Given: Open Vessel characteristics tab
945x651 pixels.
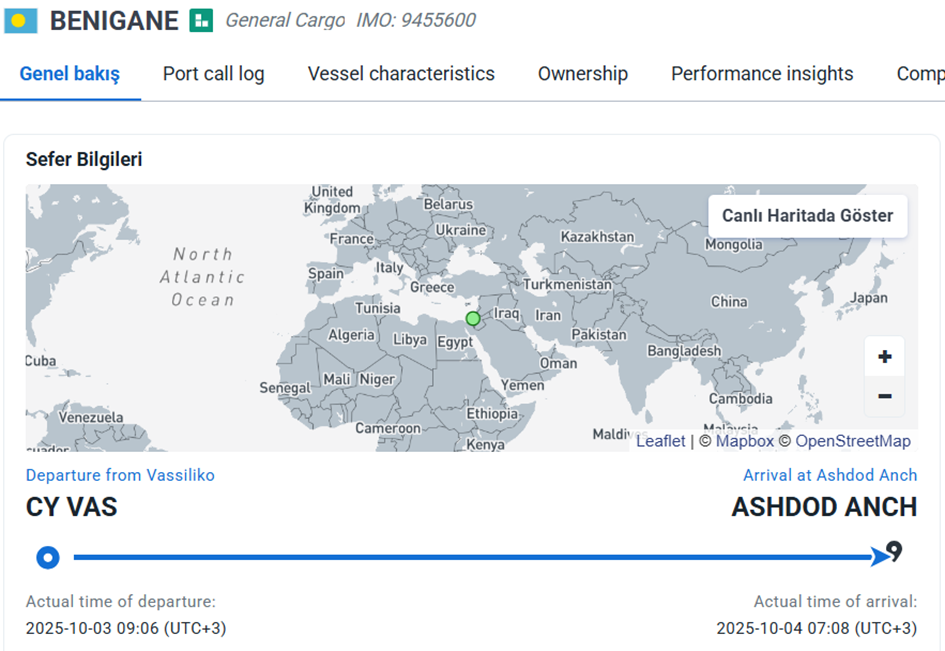Looking at the screenshot, I should 401,74.
